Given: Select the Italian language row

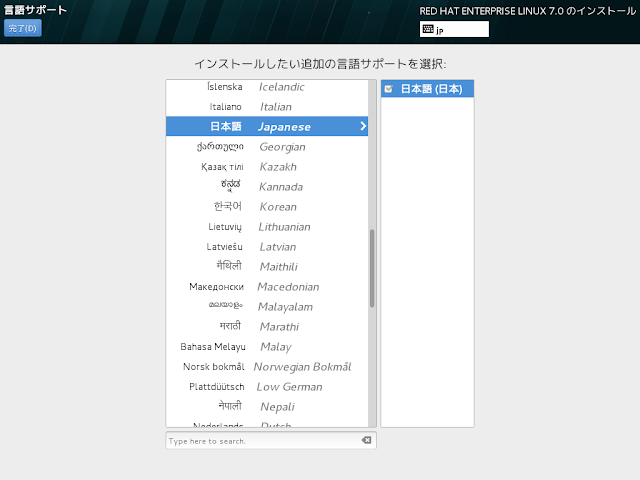Looking at the screenshot, I should [267, 107].
